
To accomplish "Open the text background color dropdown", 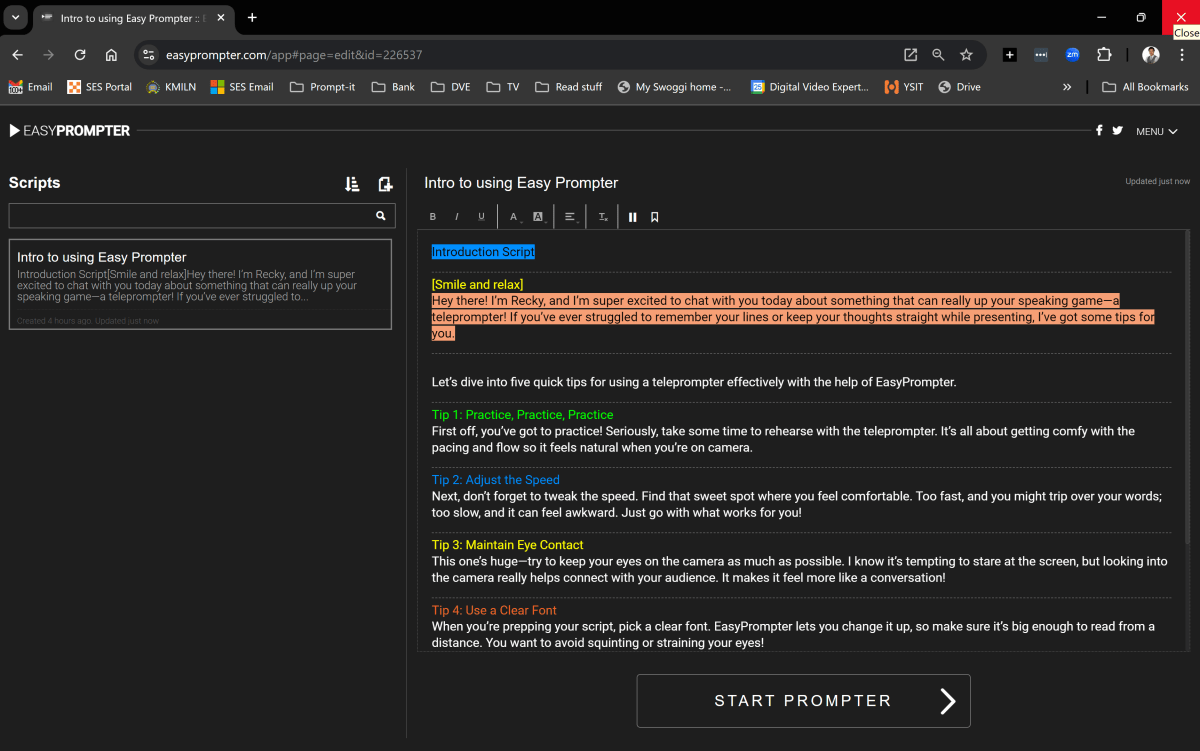I will tap(538, 217).
